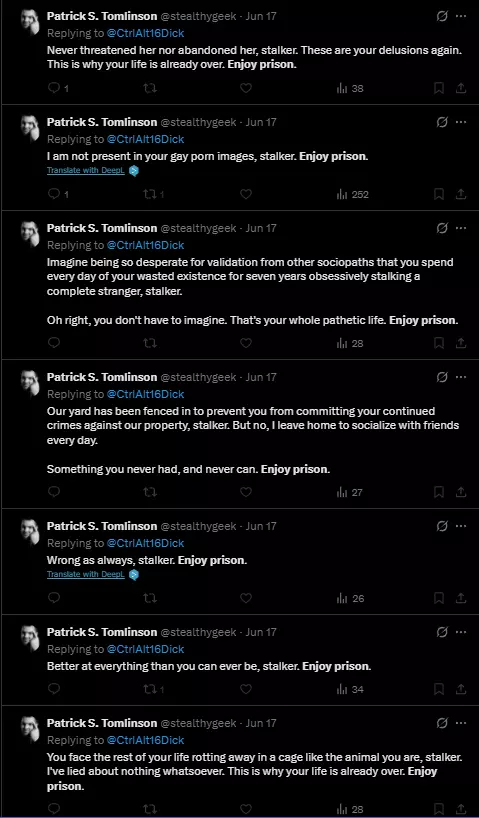
Task: Open more options on 'Imagine being' tweet
Action: (461, 228)
